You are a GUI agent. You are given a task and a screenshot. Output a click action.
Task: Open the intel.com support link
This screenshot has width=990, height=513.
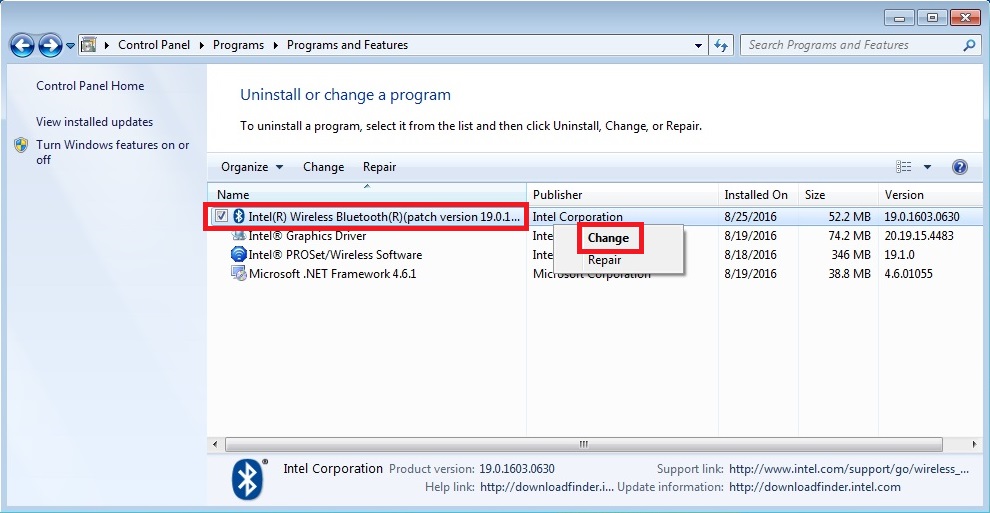[849, 469]
